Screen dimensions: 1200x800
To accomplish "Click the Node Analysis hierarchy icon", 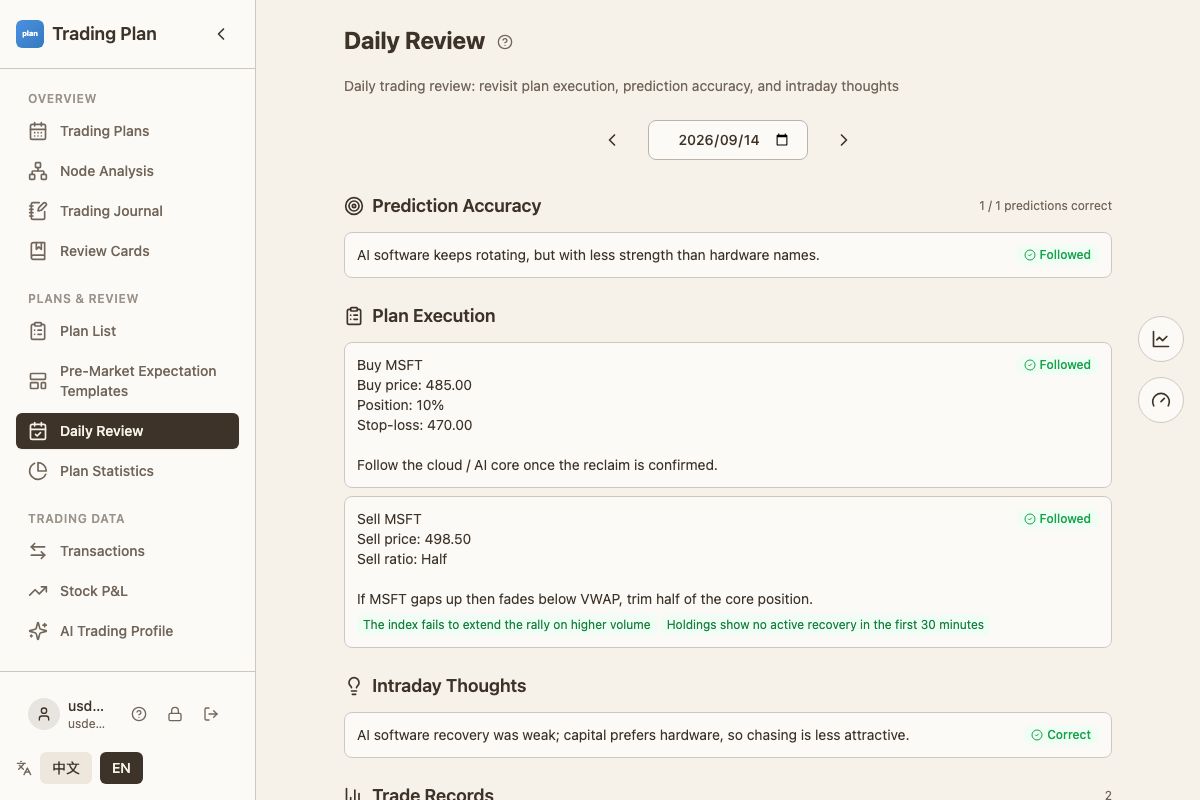I will tap(38, 171).
